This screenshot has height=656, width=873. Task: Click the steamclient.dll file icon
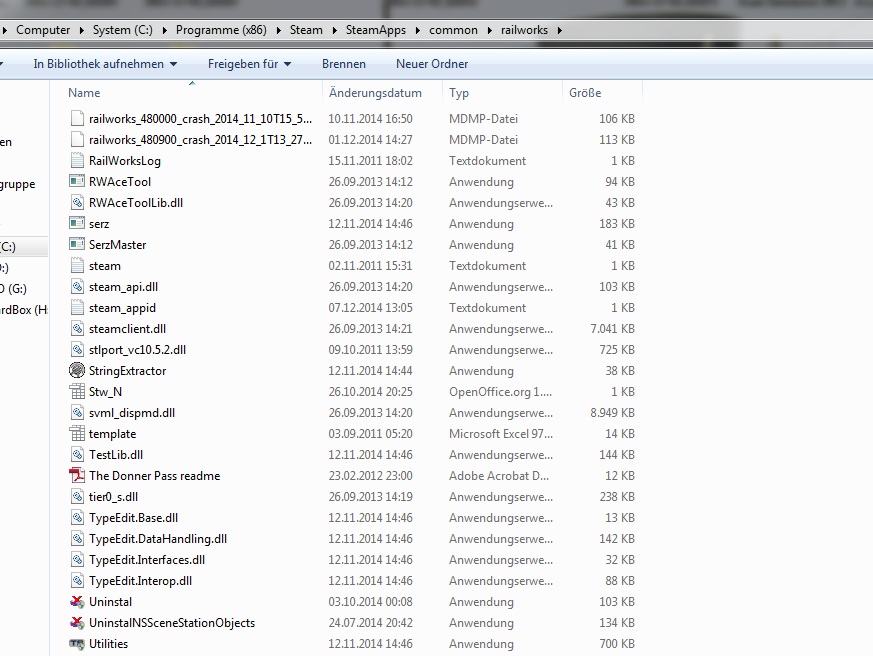77,329
